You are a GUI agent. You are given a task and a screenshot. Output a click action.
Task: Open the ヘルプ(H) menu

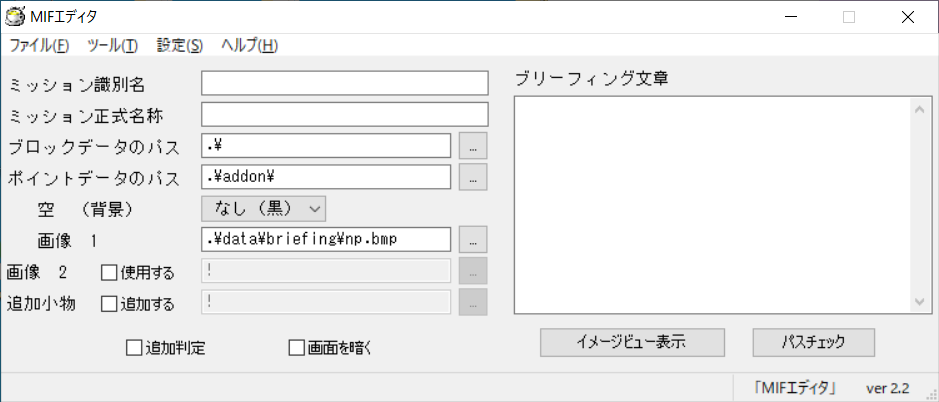(249, 46)
